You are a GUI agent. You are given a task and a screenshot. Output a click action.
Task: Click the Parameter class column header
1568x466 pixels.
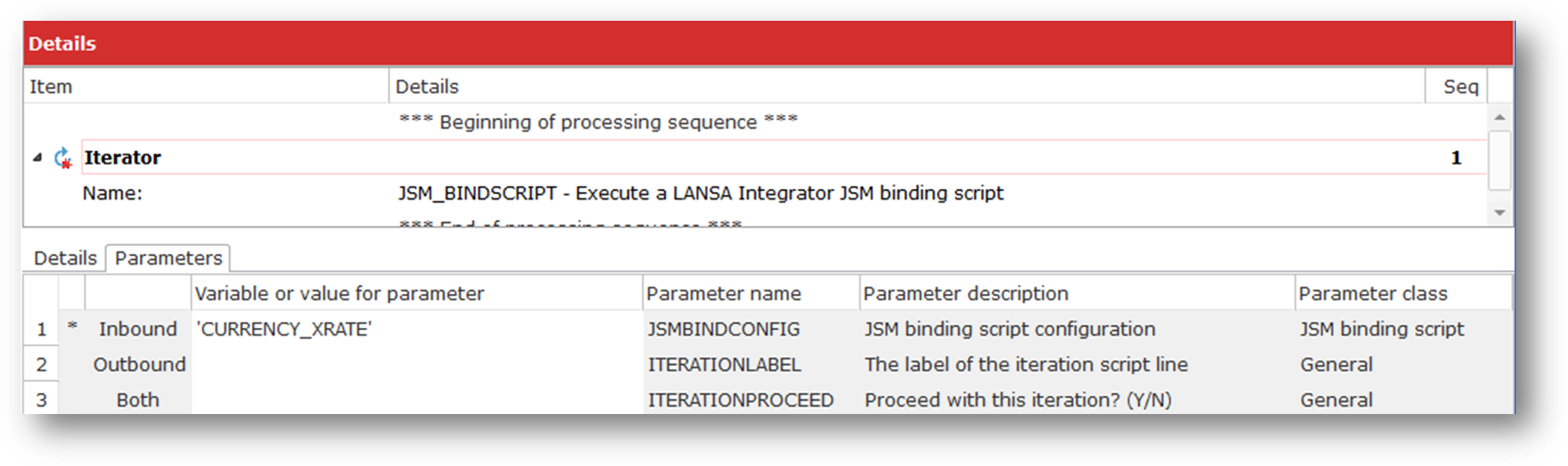[x=1372, y=294]
